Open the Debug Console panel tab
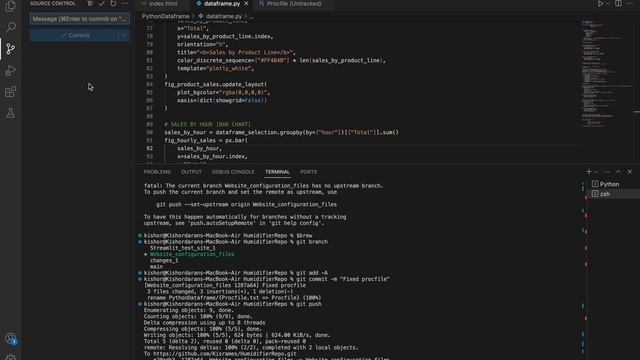 (233, 172)
